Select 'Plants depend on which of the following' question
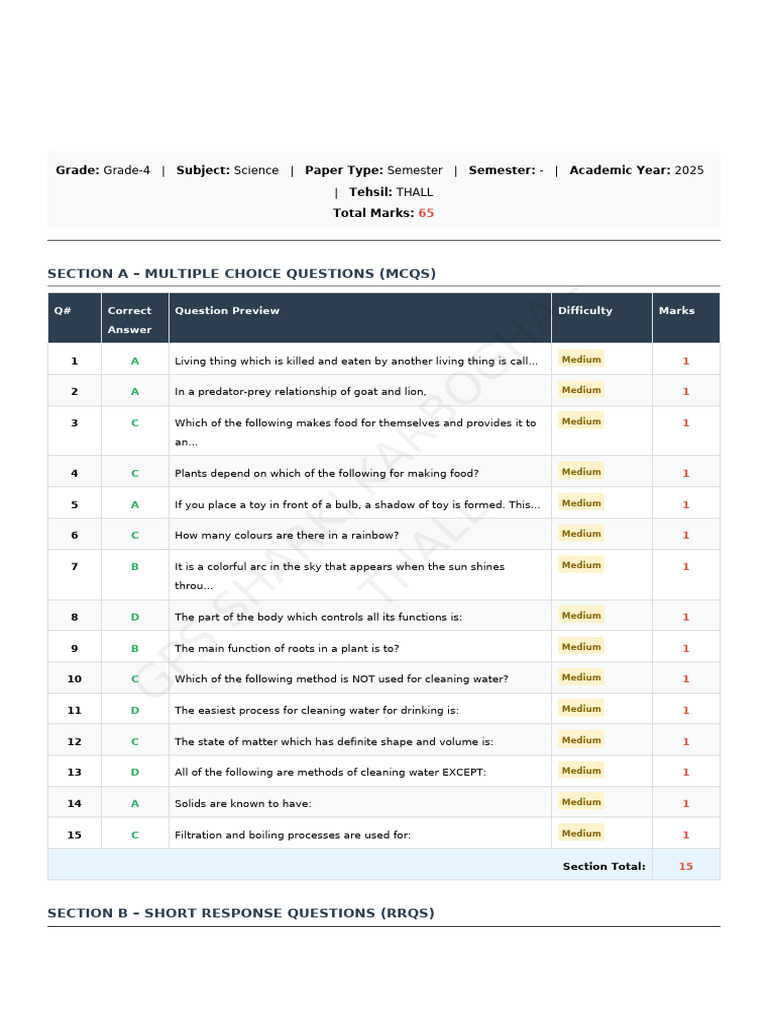768x1024 pixels. [x=327, y=473]
